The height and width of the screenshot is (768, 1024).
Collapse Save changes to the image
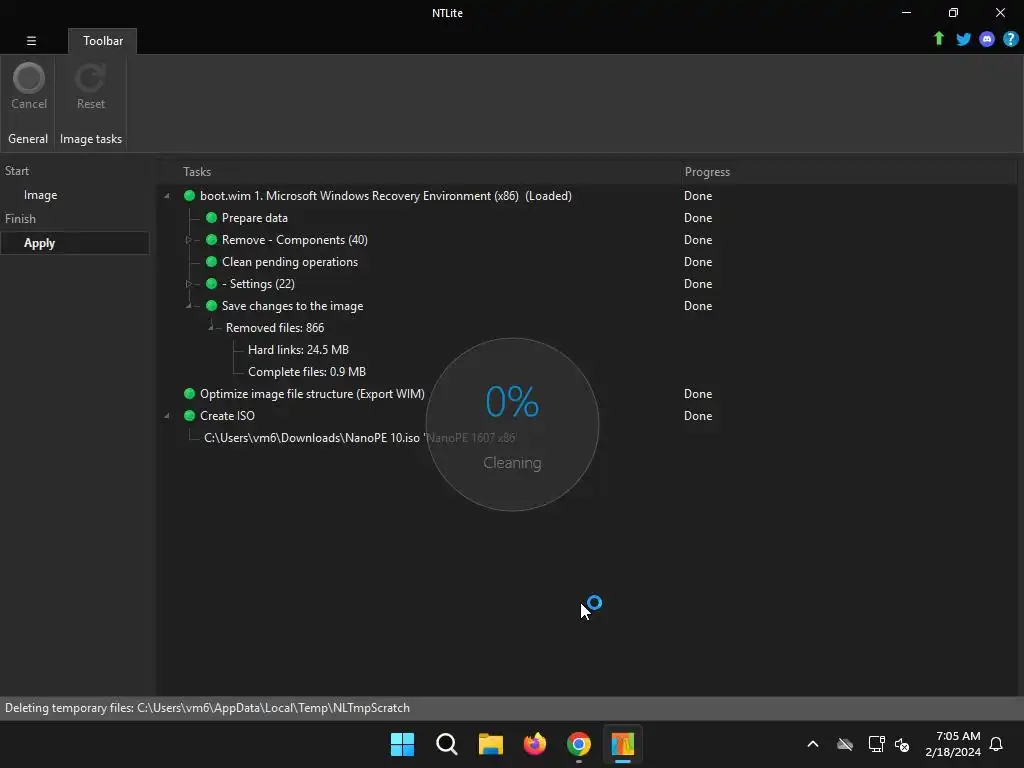(x=189, y=306)
